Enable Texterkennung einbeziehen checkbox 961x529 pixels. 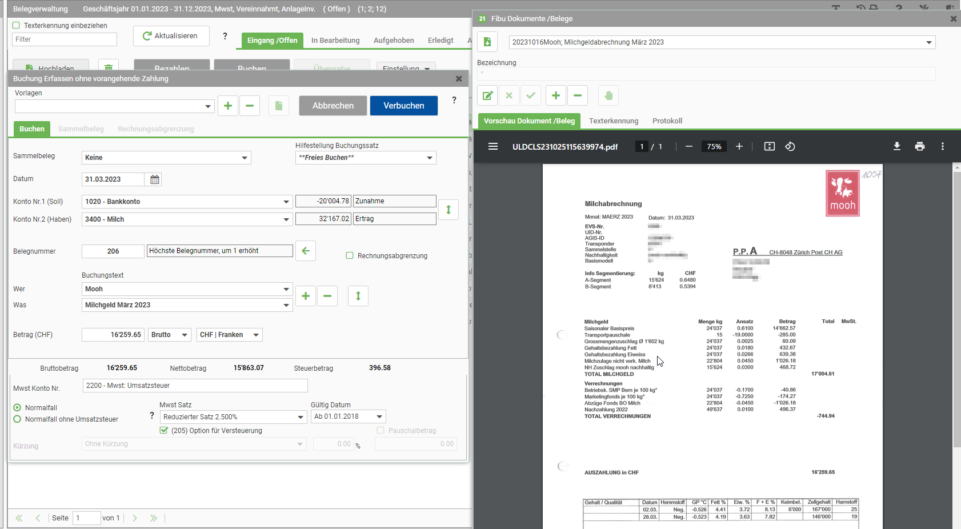click(x=17, y=26)
